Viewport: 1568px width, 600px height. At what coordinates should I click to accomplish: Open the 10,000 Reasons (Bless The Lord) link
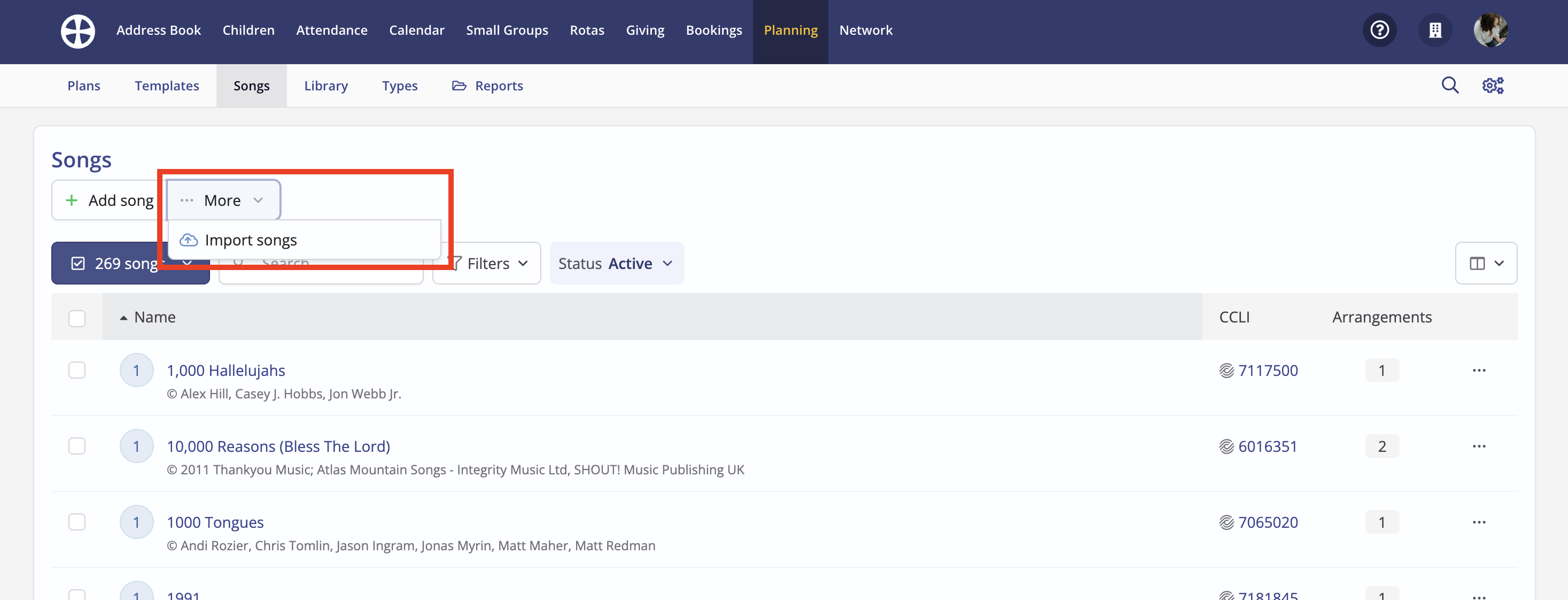tap(278, 447)
